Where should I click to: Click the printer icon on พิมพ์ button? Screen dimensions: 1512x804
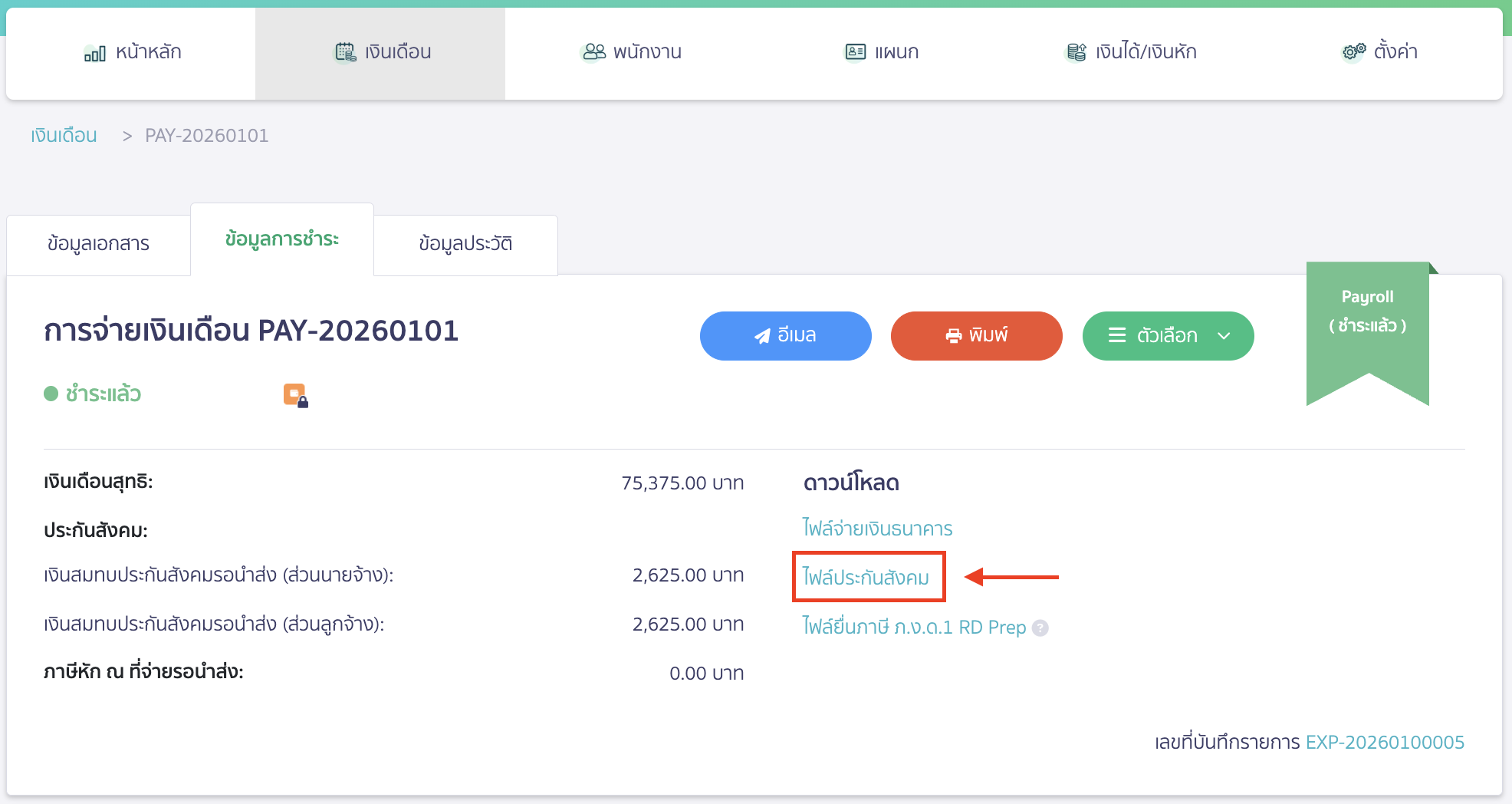tap(953, 335)
